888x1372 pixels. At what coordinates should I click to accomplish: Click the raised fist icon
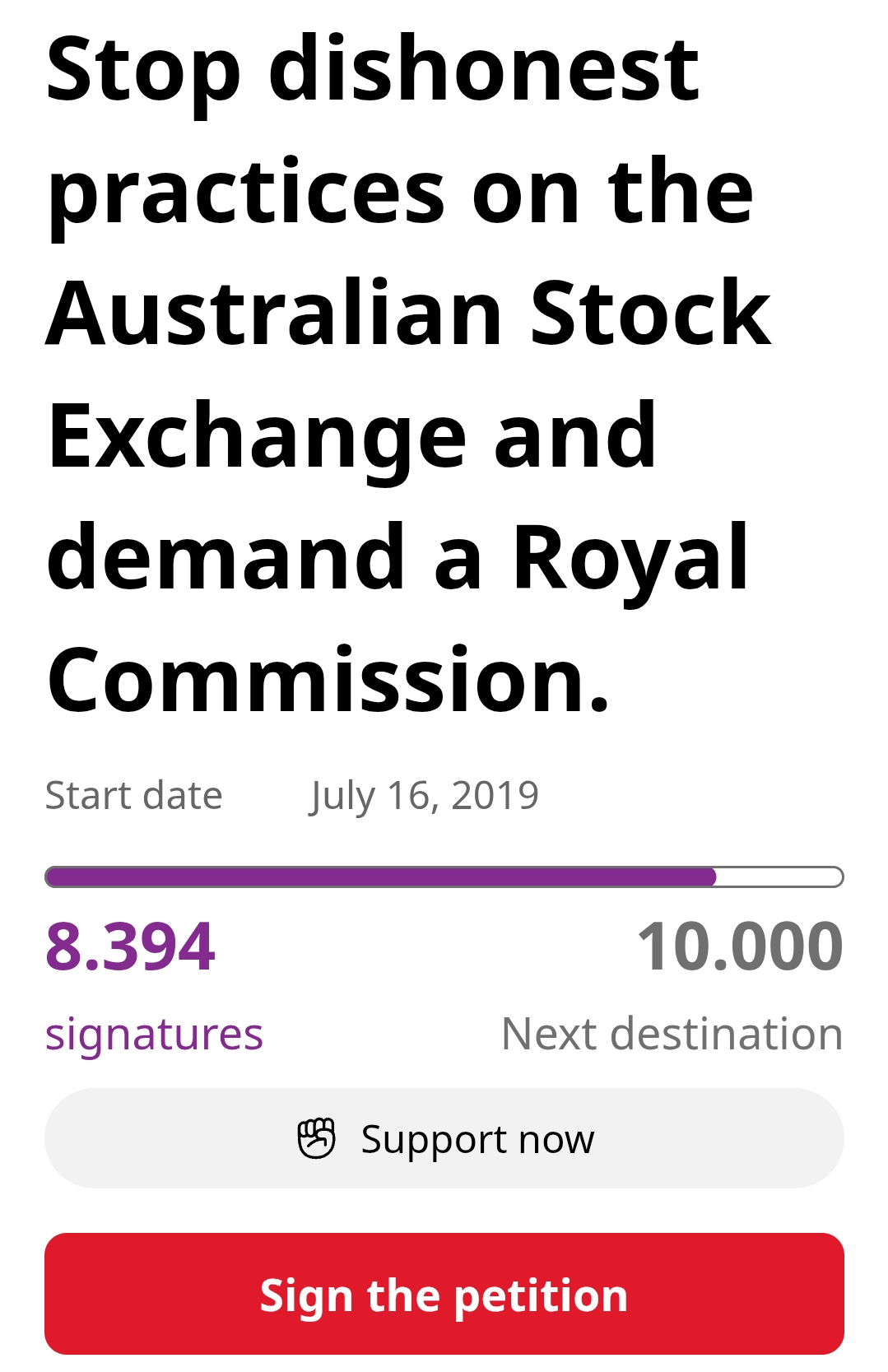tap(316, 1138)
